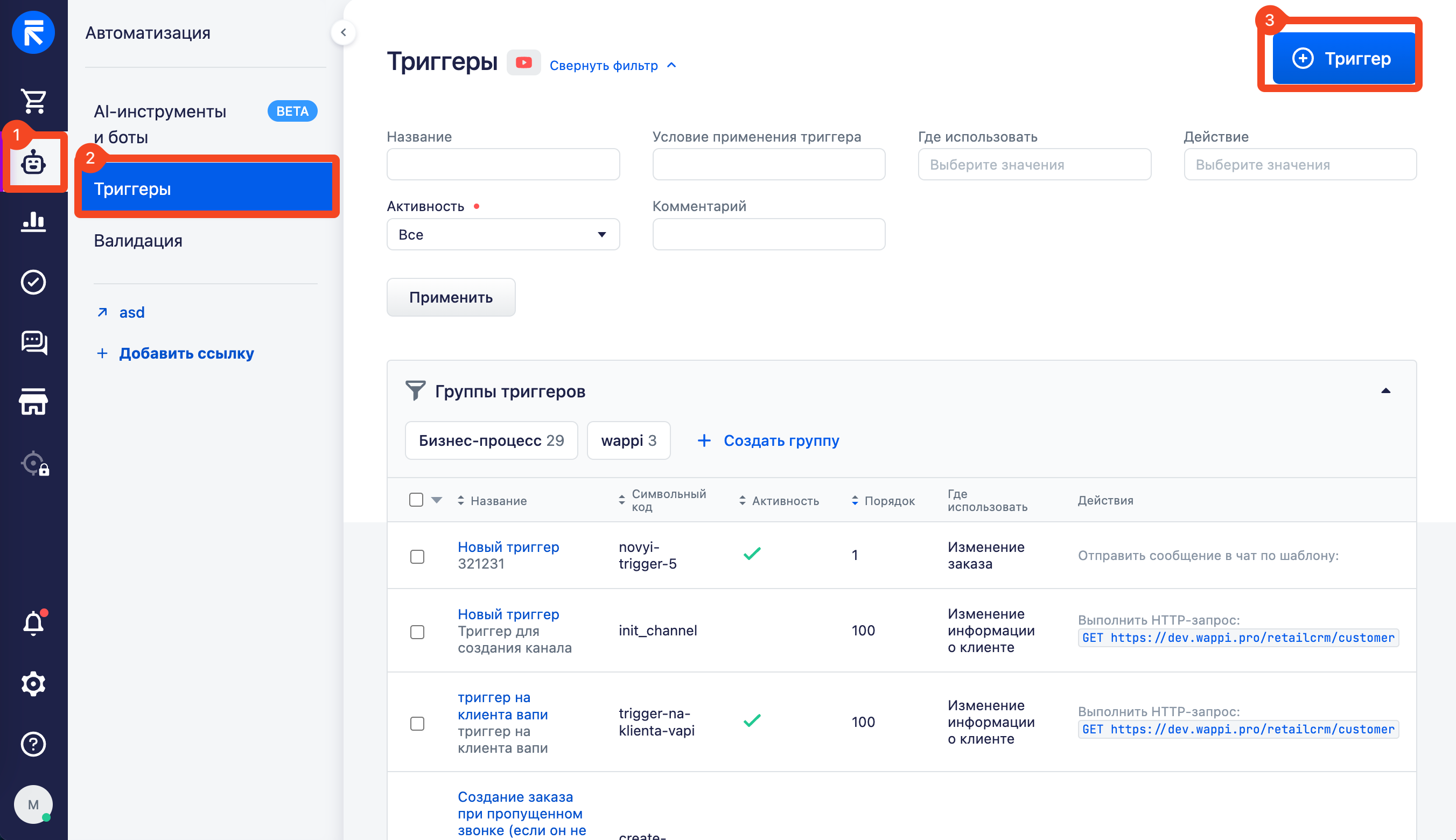Image resolution: width=1456 pixels, height=840 pixels.
Task: Open the tasks checkmark icon
Action: point(33,282)
